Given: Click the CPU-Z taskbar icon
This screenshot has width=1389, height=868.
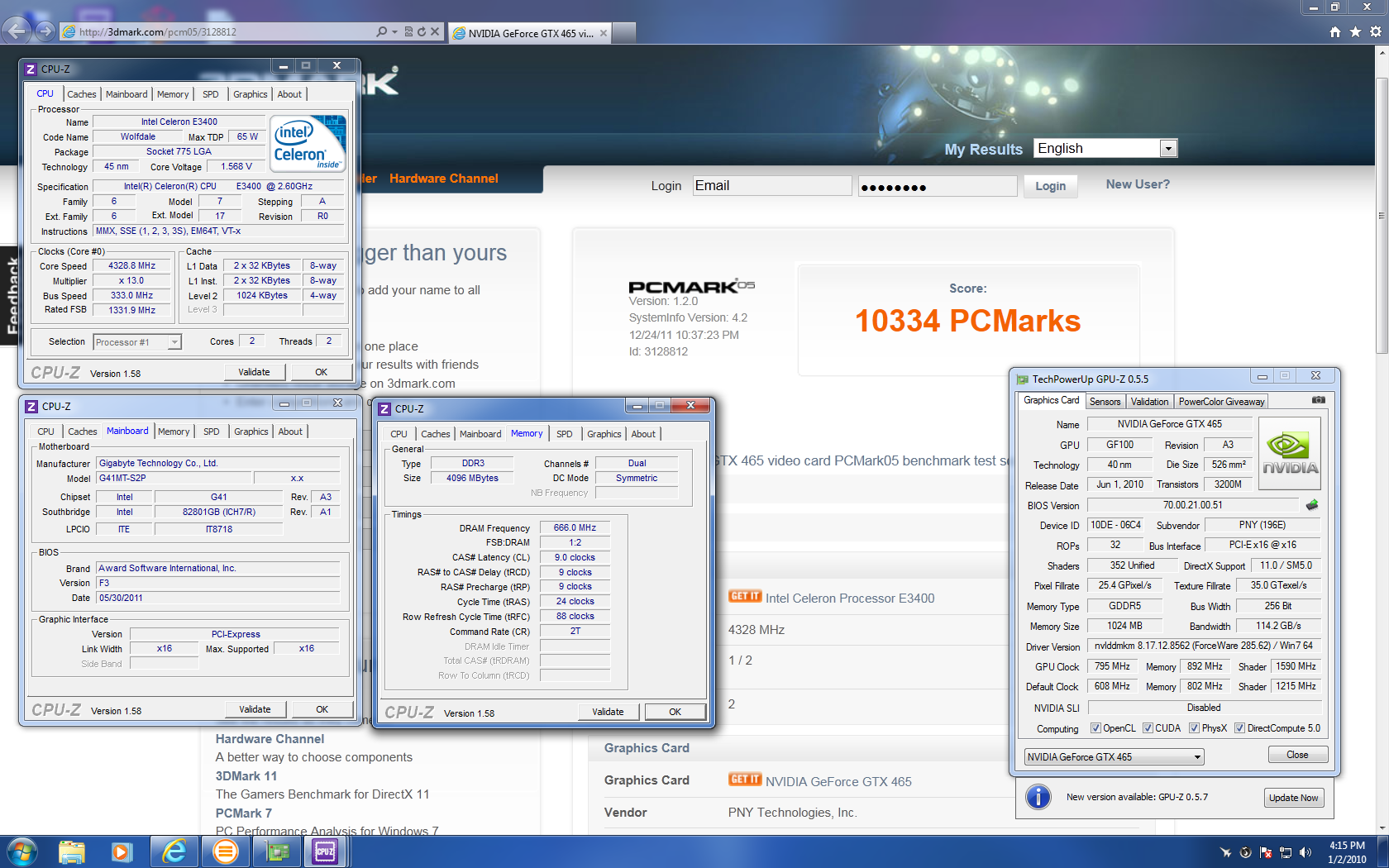Looking at the screenshot, I should (x=326, y=851).
